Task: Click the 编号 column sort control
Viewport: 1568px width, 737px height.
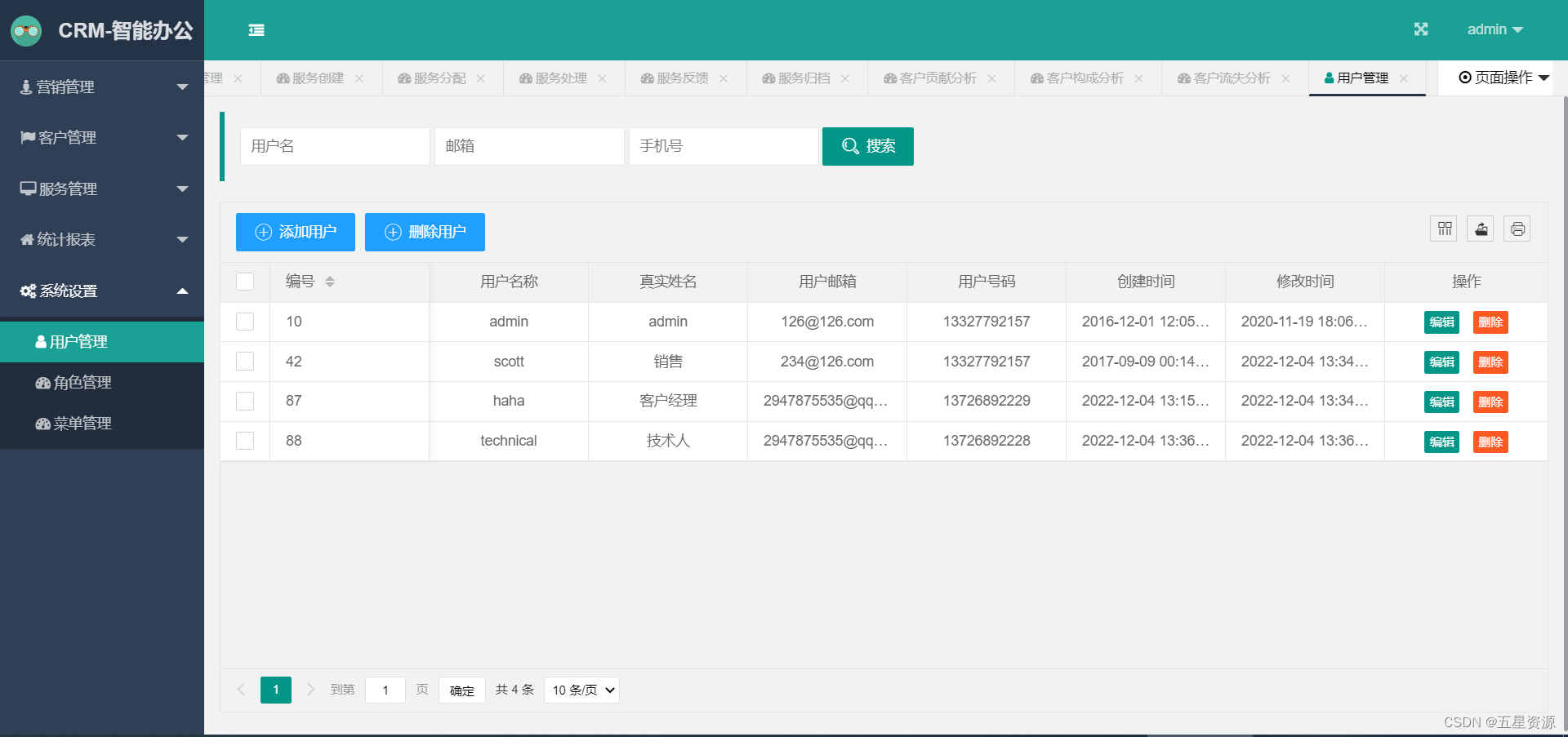Action: point(330,281)
